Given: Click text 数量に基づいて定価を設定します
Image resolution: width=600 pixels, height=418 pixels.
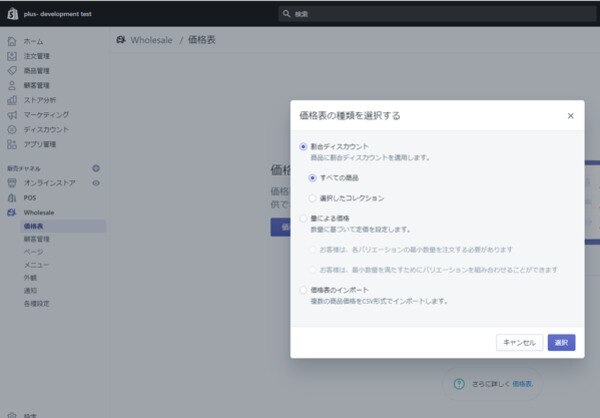Looking at the screenshot, I should 360,229.
